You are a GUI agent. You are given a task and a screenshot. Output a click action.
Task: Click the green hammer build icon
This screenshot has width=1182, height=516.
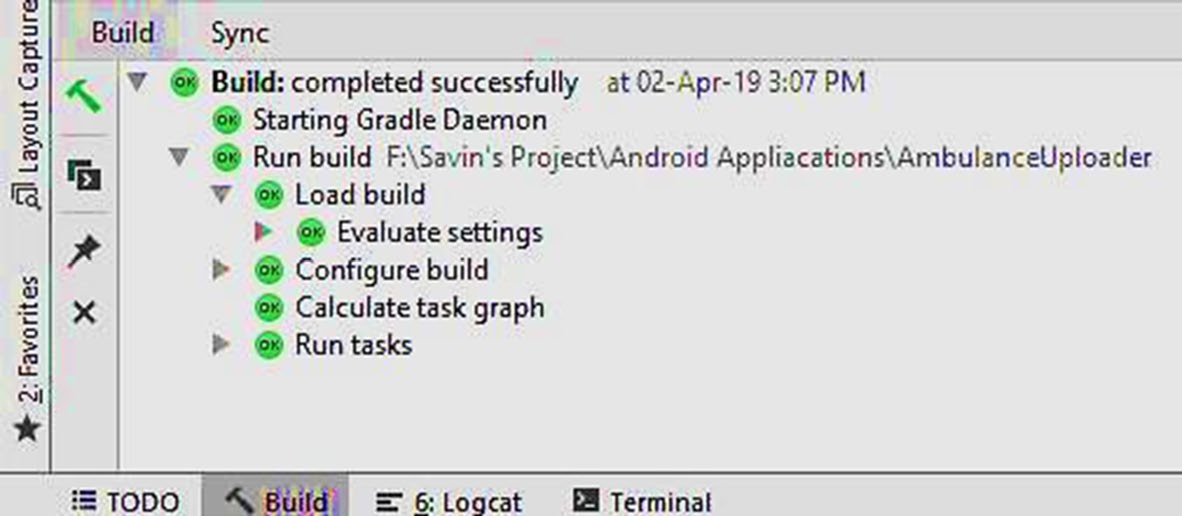[x=85, y=96]
